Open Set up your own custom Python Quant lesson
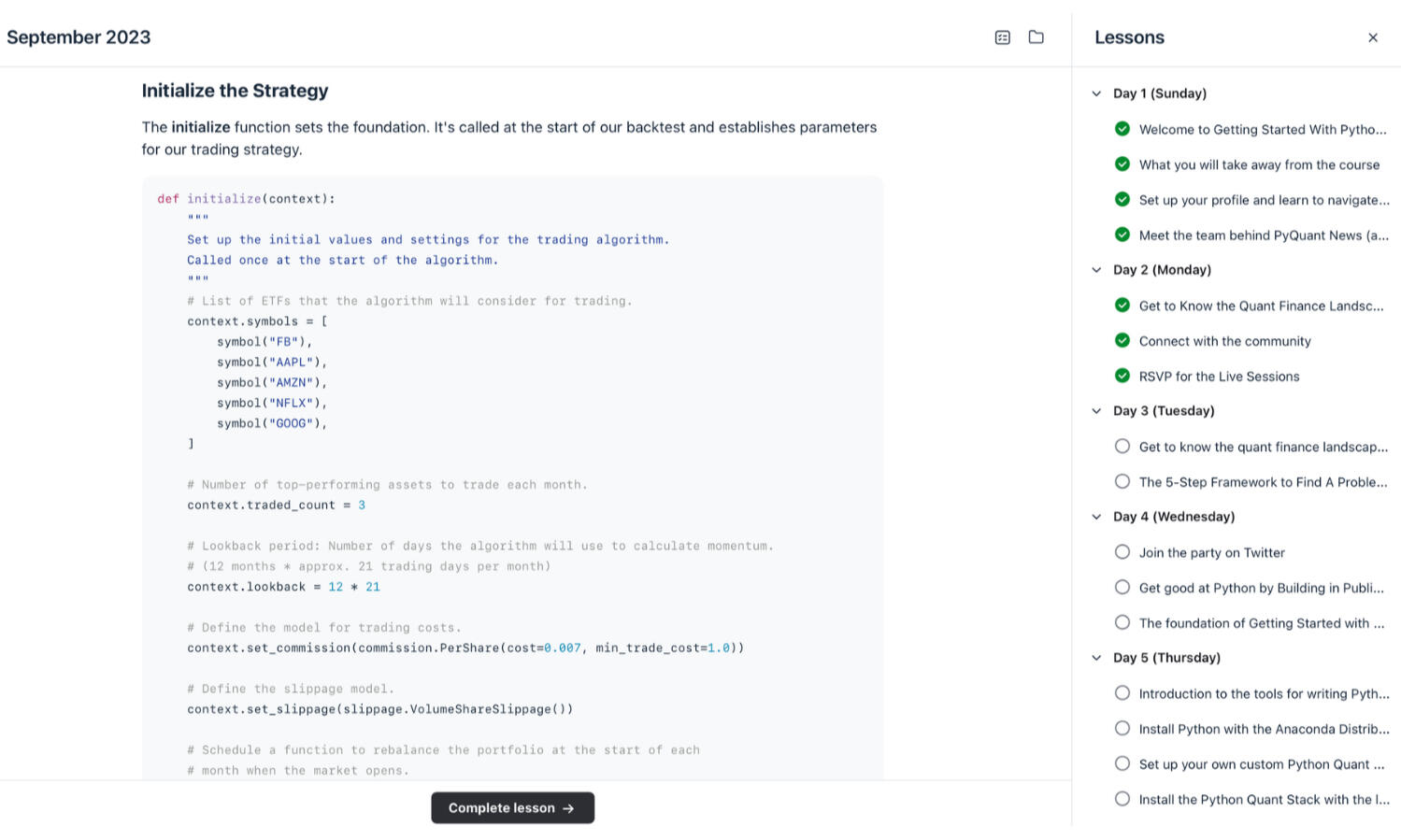Viewport: 1401px width, 840px height. coord(1261,763)
